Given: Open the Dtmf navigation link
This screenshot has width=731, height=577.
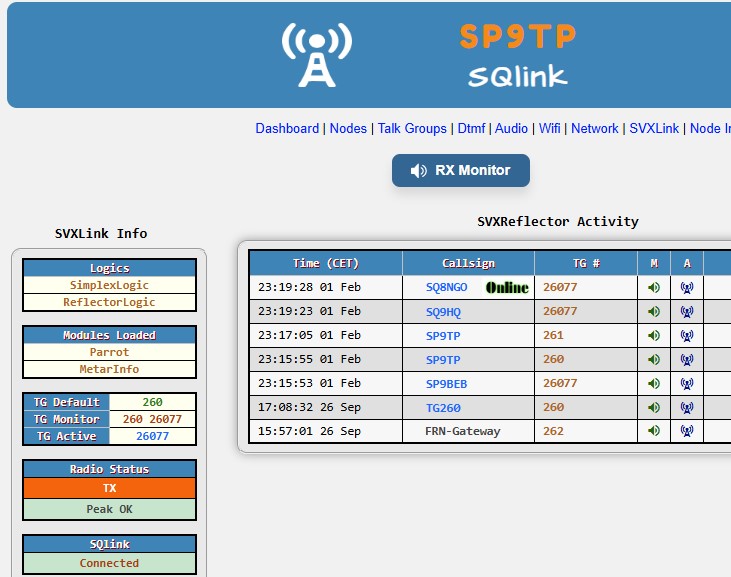Looking at the screenshot, I should 471,128.
